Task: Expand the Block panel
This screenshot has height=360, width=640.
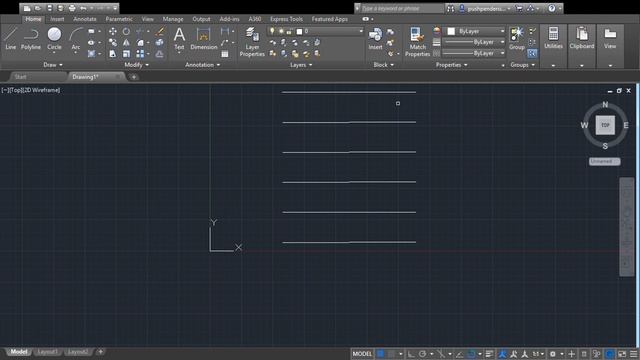Action: pyautogui.click(x=384, y=65)
